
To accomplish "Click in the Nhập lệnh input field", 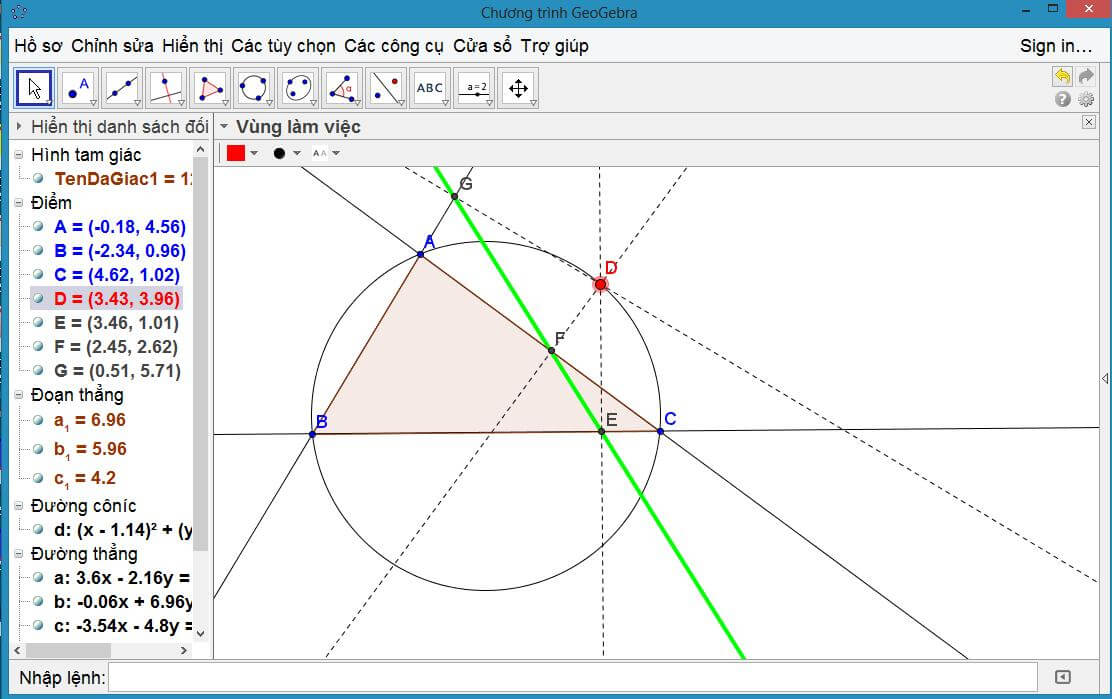I will tap(573, 678).
